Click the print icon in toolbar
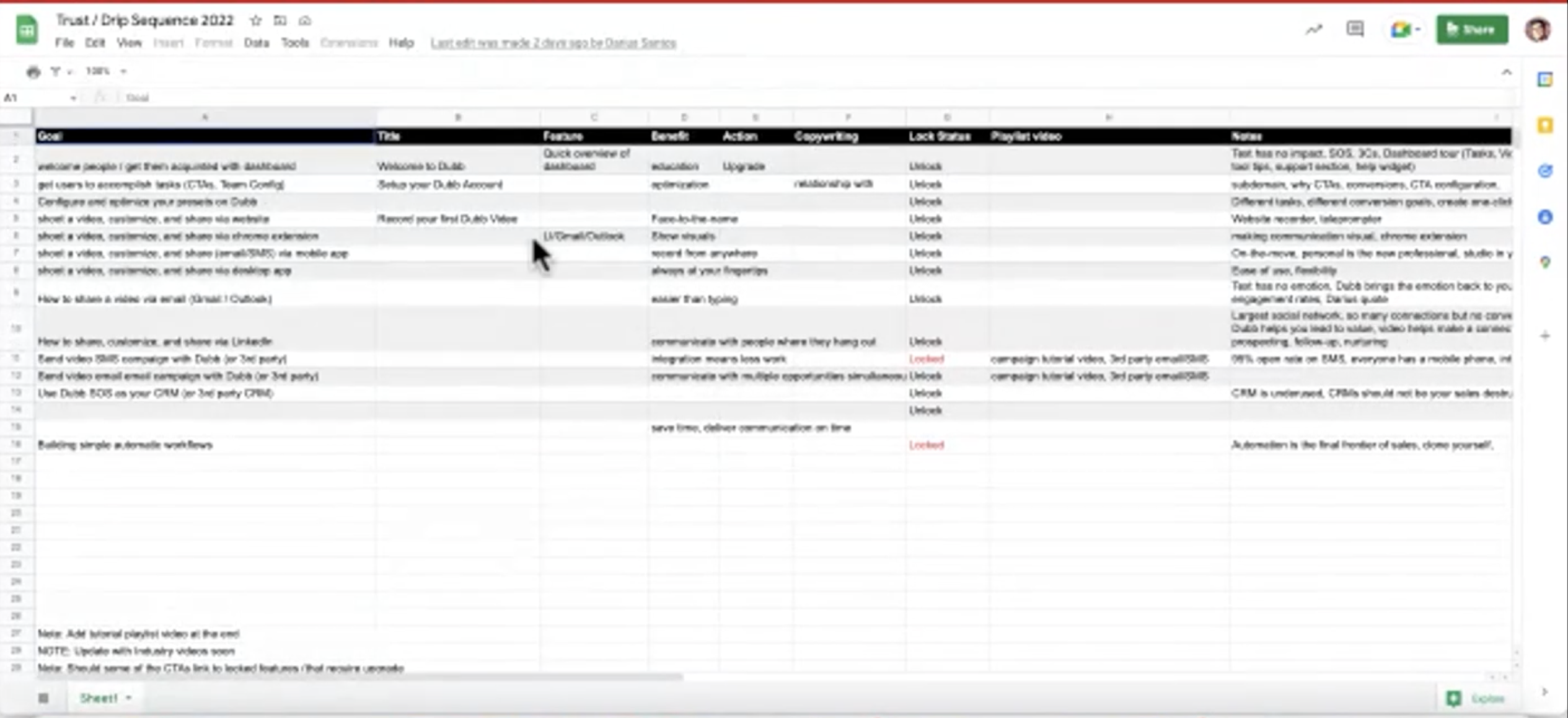Viewport: 1568px width, 718px height. [33, 72]
